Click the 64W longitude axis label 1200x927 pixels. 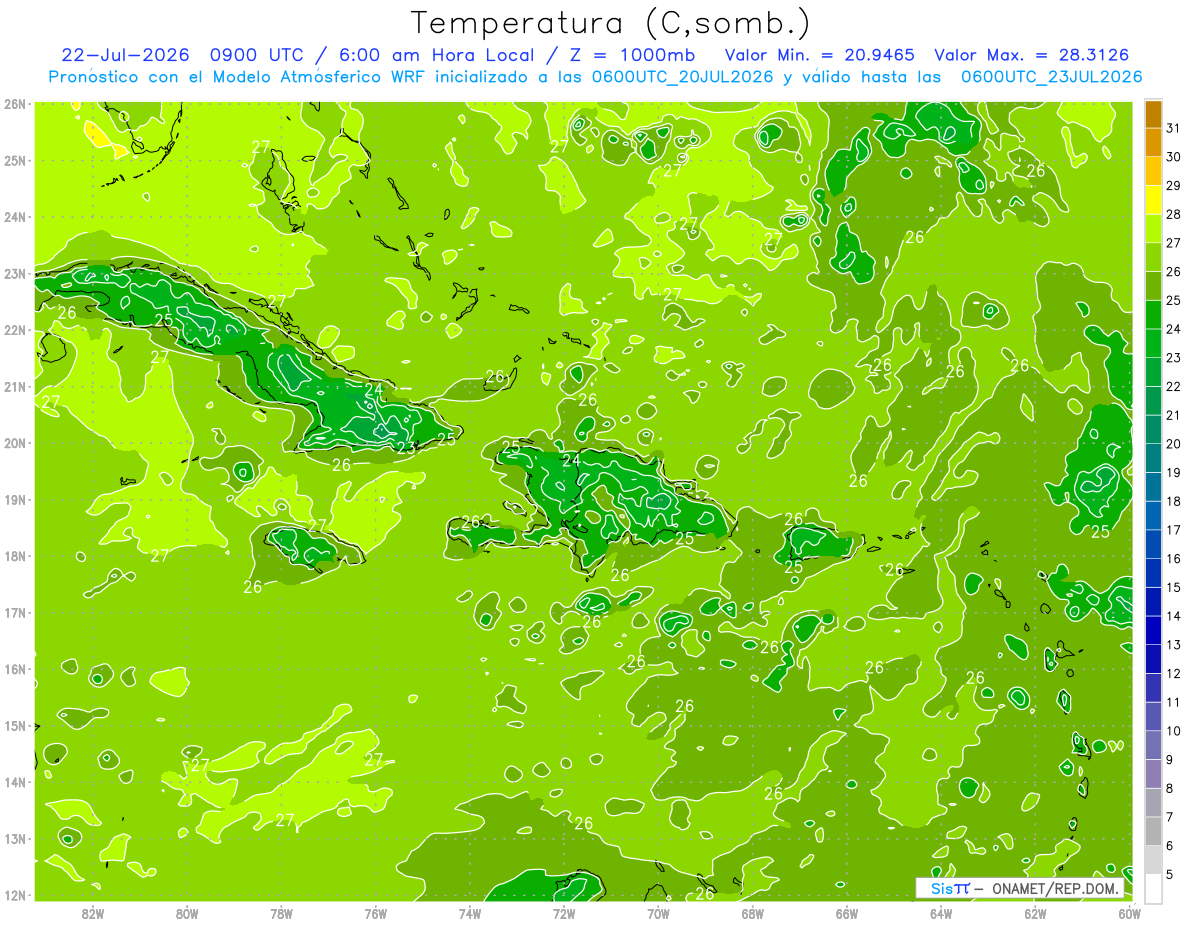(x=941, y=913)
